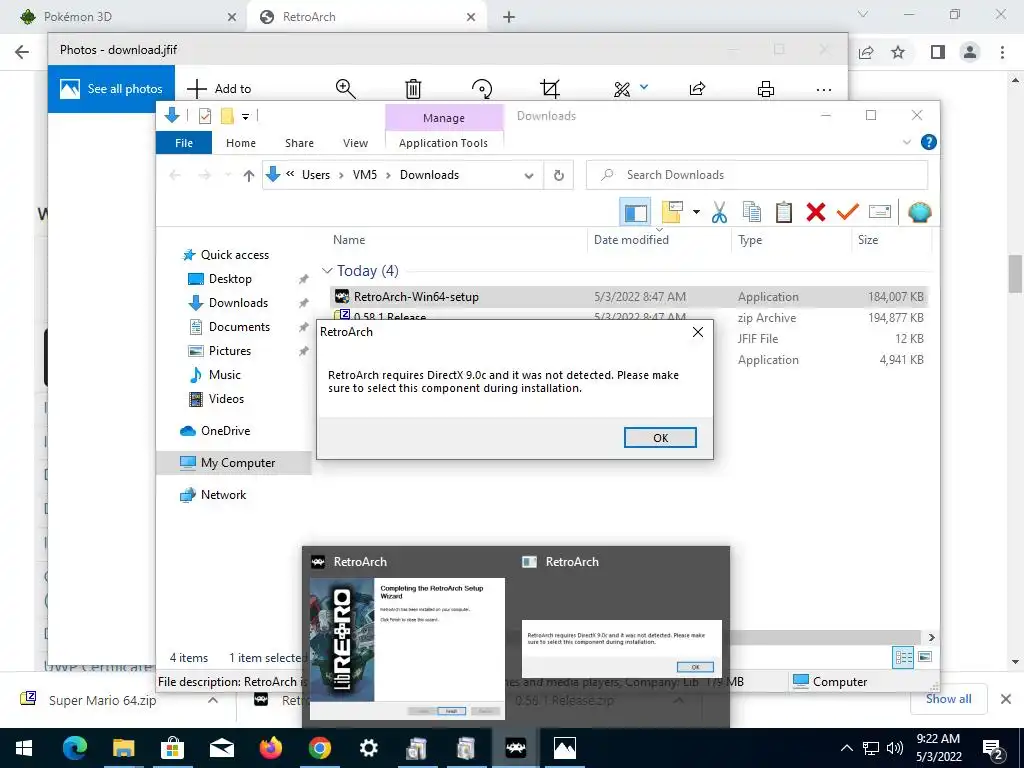The image size is (1024, 768).
Task: Open the Application Tools tab
Action: [x=443, y=143]
